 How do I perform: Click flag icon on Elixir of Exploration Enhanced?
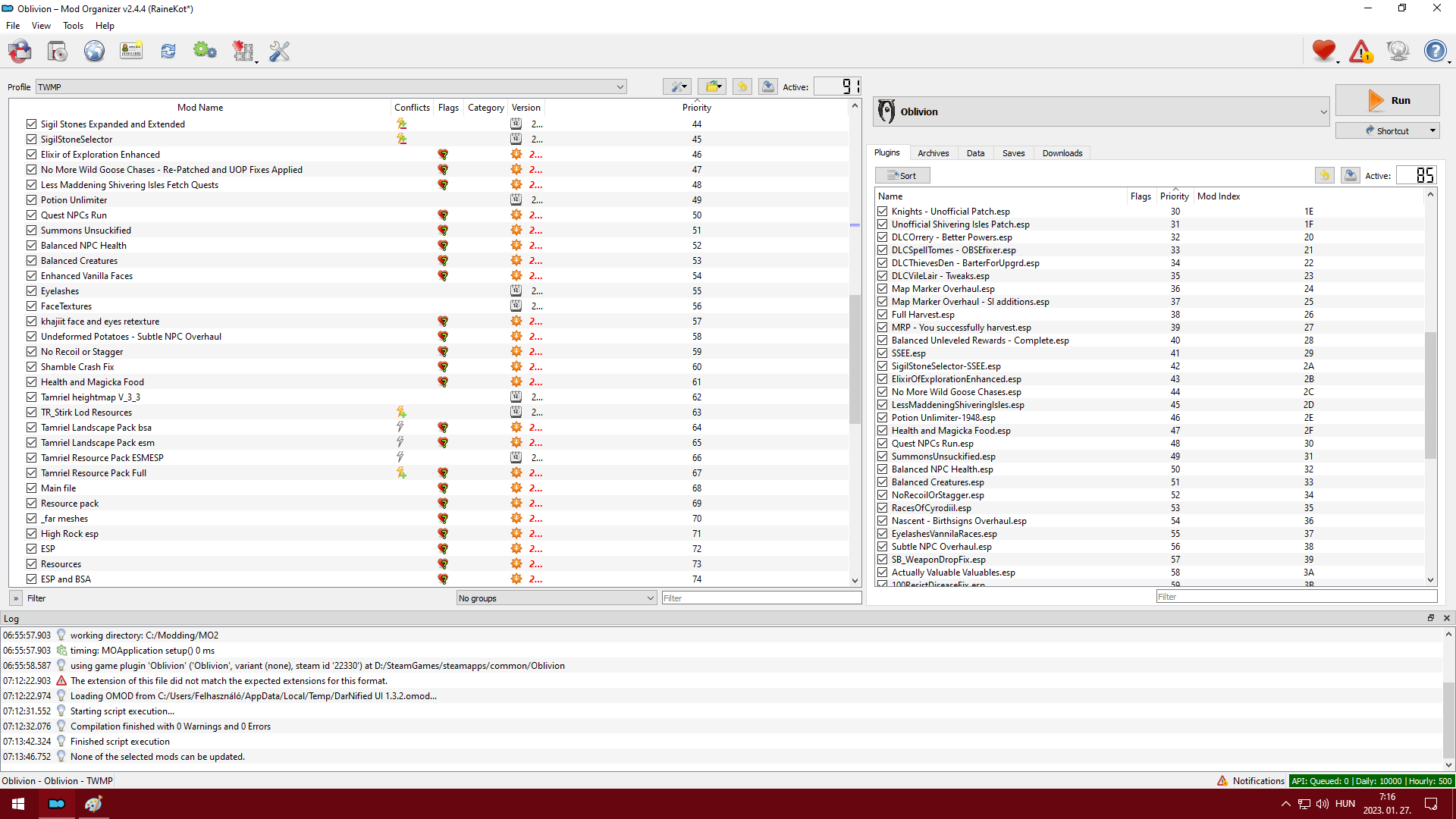443,154
